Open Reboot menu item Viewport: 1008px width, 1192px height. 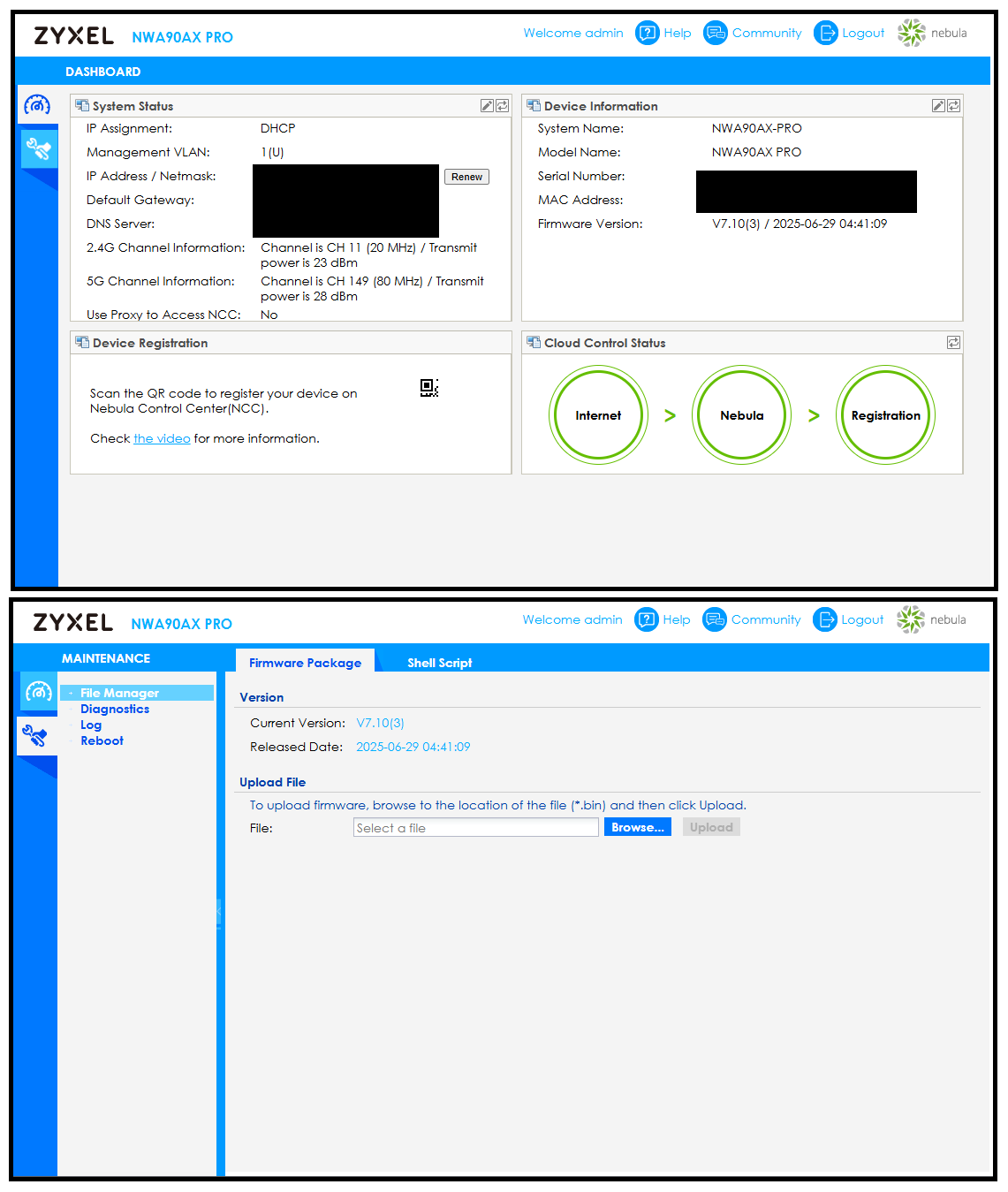pyautogui.click(x=102, y=740)
